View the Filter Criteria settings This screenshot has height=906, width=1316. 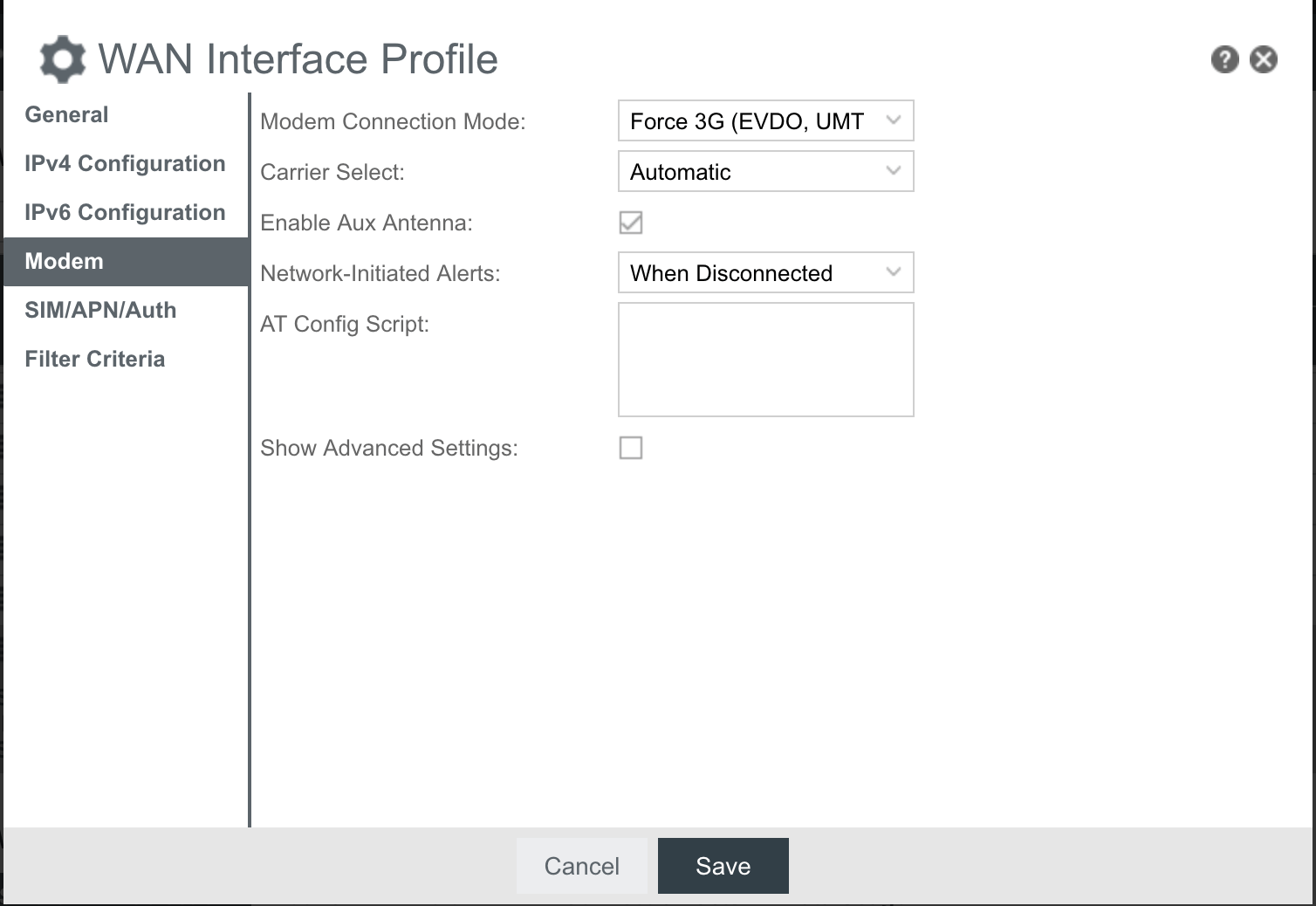point(95,359)
